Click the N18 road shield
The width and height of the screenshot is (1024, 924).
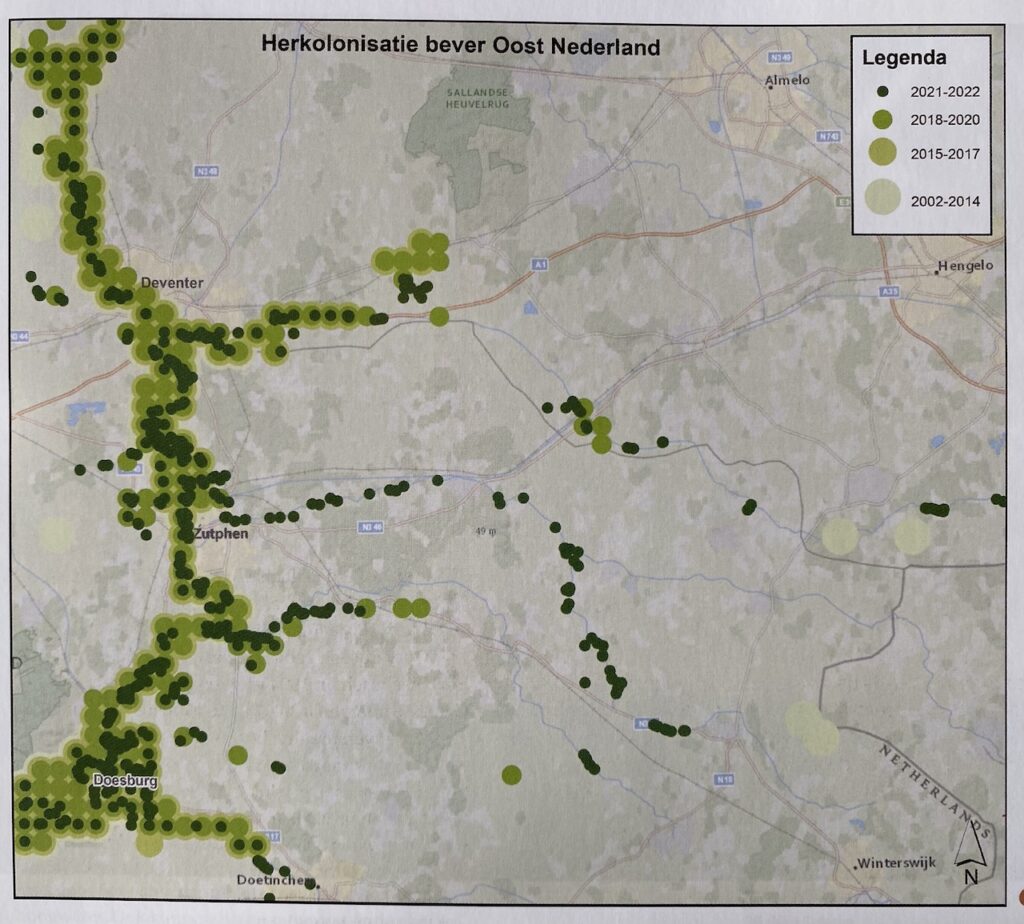pos(727,777)
